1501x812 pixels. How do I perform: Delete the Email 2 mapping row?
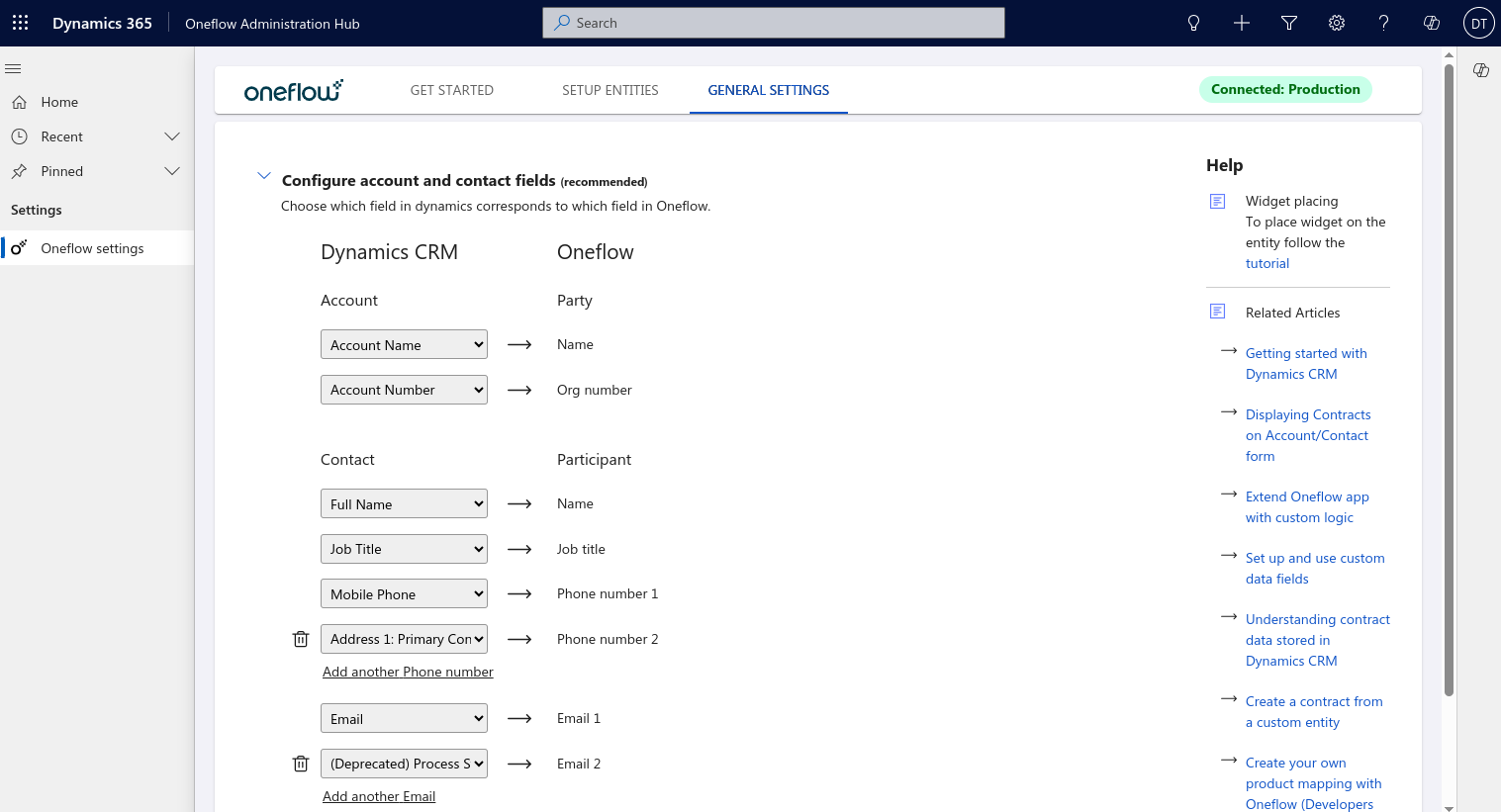(301, 764)
